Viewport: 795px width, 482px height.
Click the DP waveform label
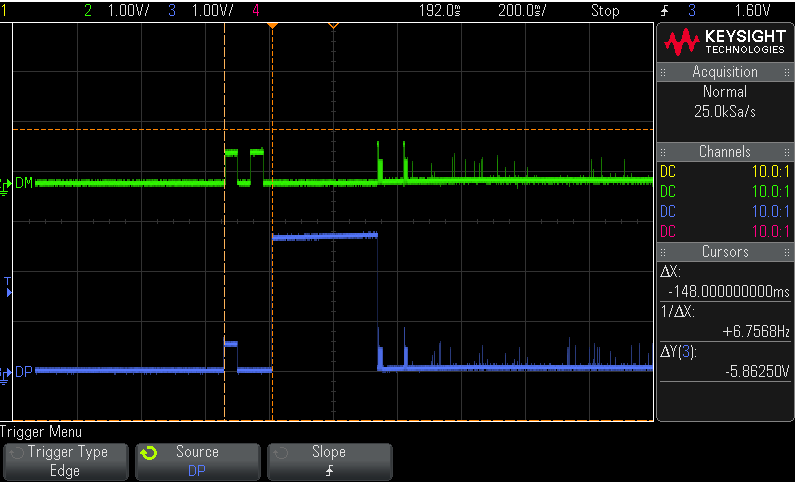pyautogui.click(x=24, y=372)
